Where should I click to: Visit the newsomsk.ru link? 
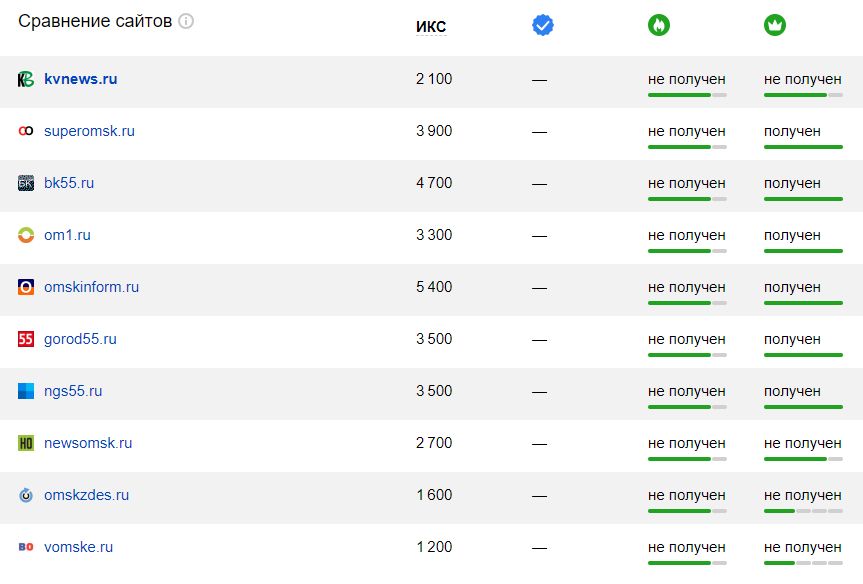[88, 443]
